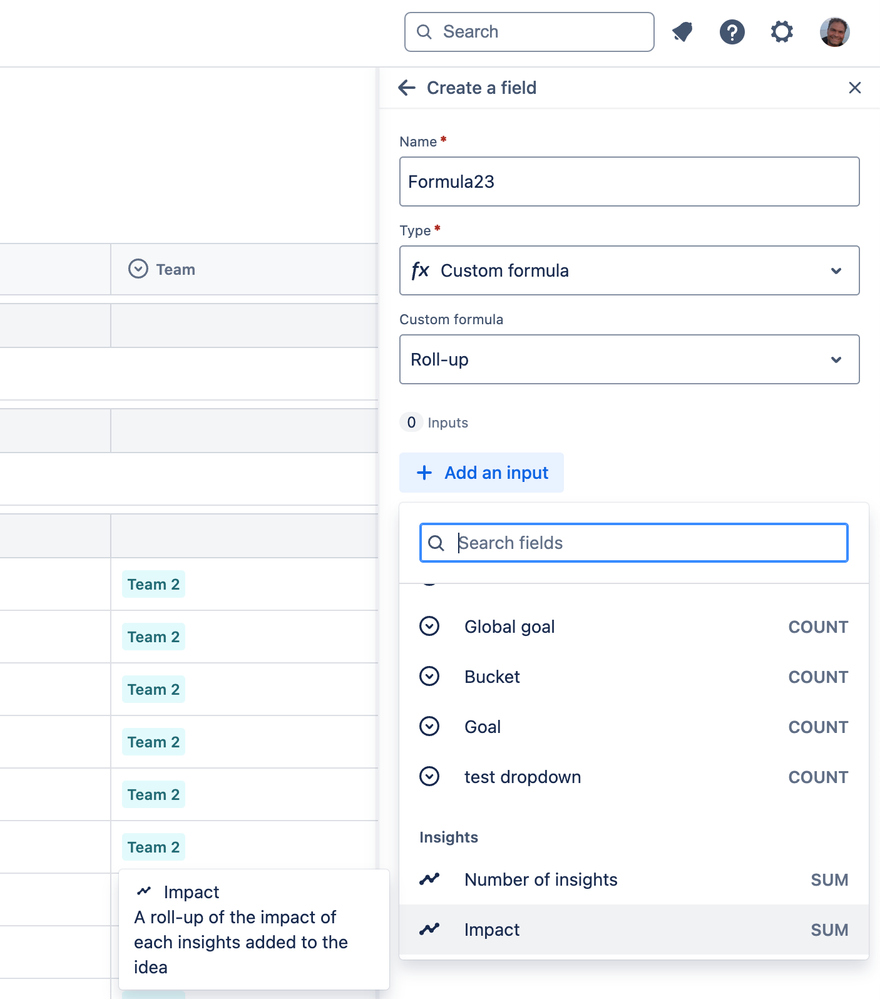This screenshot has height=999, width=880.
Task: Expand the Custom formula Roll-up dropdown
Action: pyautogui.click(x=629, y=359)
